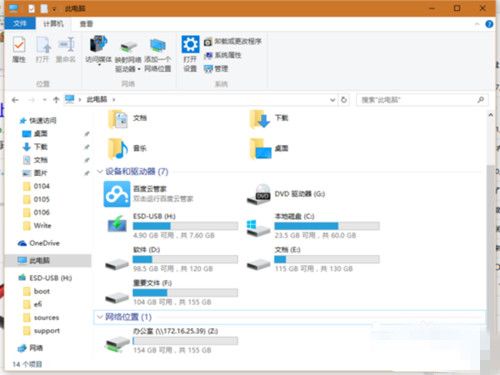Screen dimensions: 500x375
Task: Click 此电脑 in the address bar
Action: (97, 99)
